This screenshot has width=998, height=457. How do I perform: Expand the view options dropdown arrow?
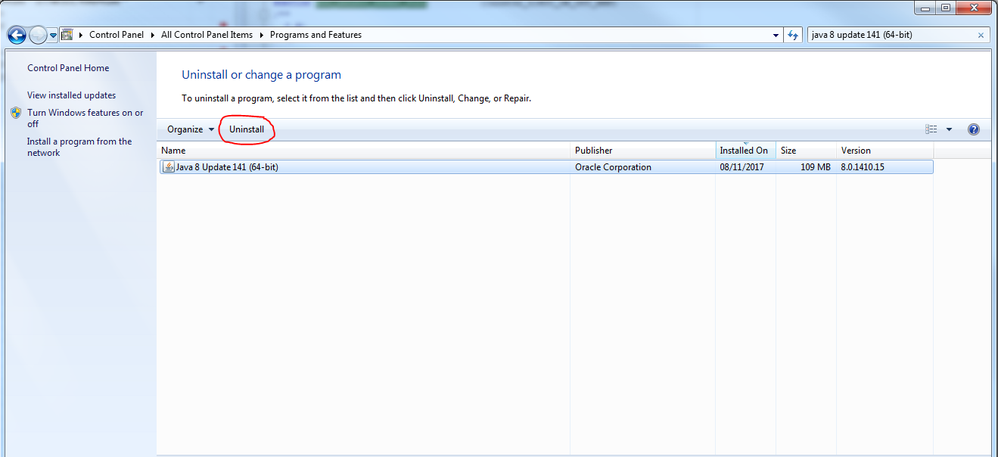(949, 129)
